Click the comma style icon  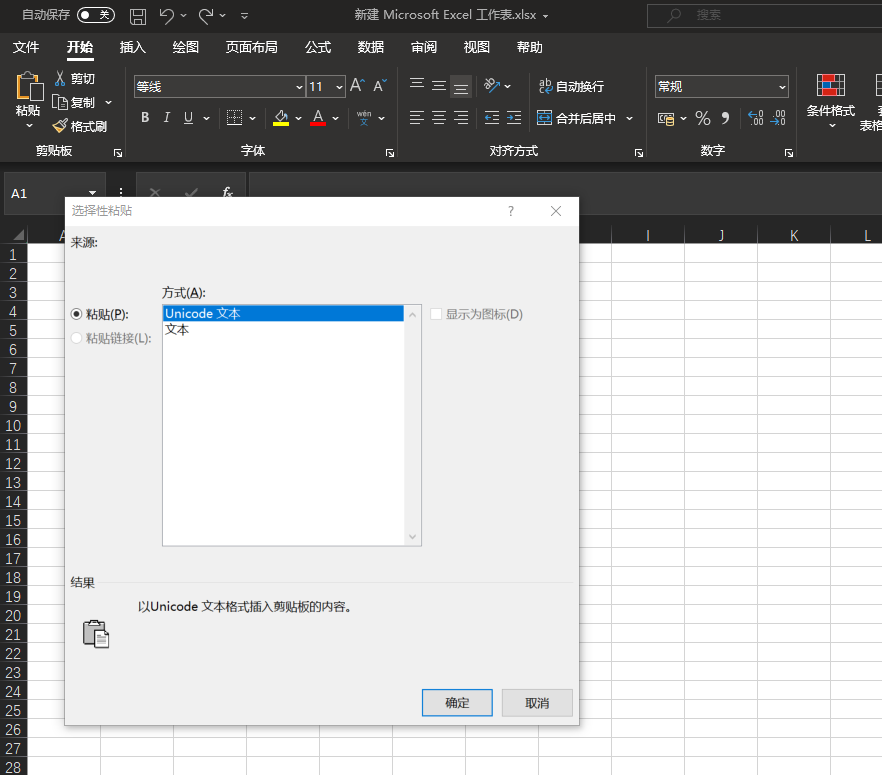(726, 118)
